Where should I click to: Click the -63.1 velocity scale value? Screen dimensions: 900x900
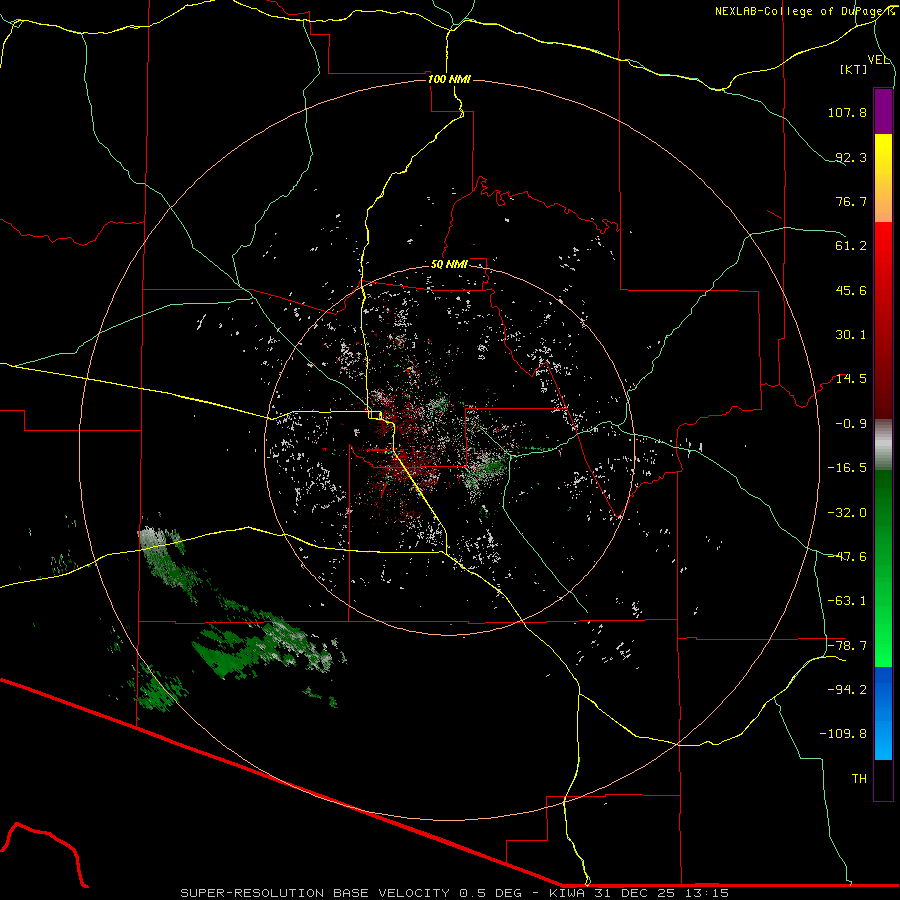point(847,601)
